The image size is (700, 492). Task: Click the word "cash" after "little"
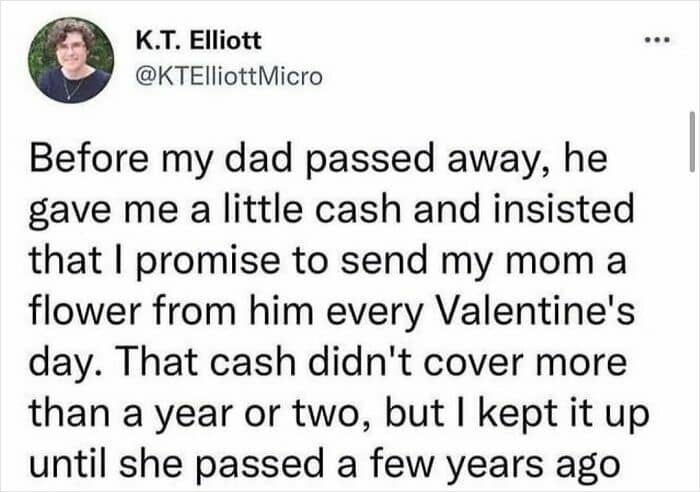point(373,211)
